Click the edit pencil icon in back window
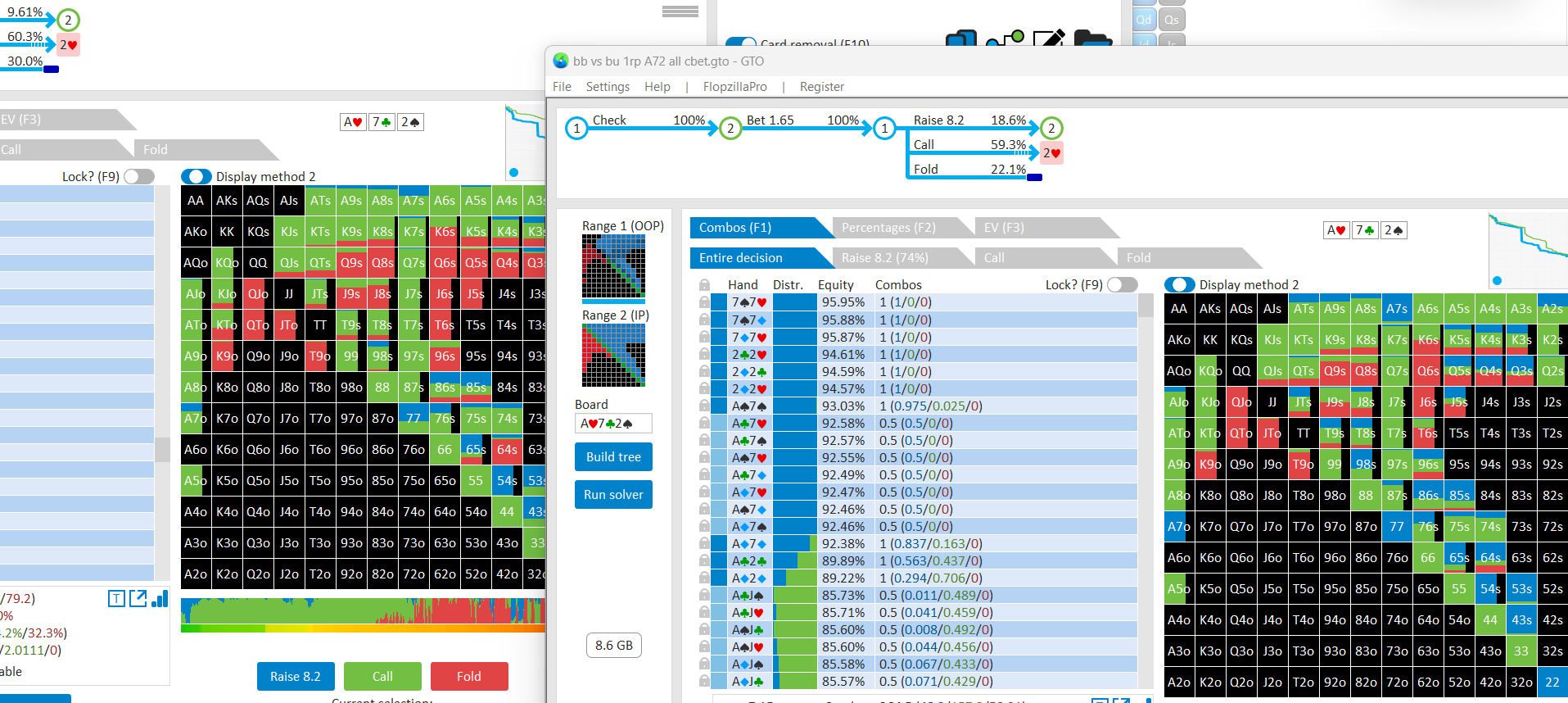 click(1049, 38)
